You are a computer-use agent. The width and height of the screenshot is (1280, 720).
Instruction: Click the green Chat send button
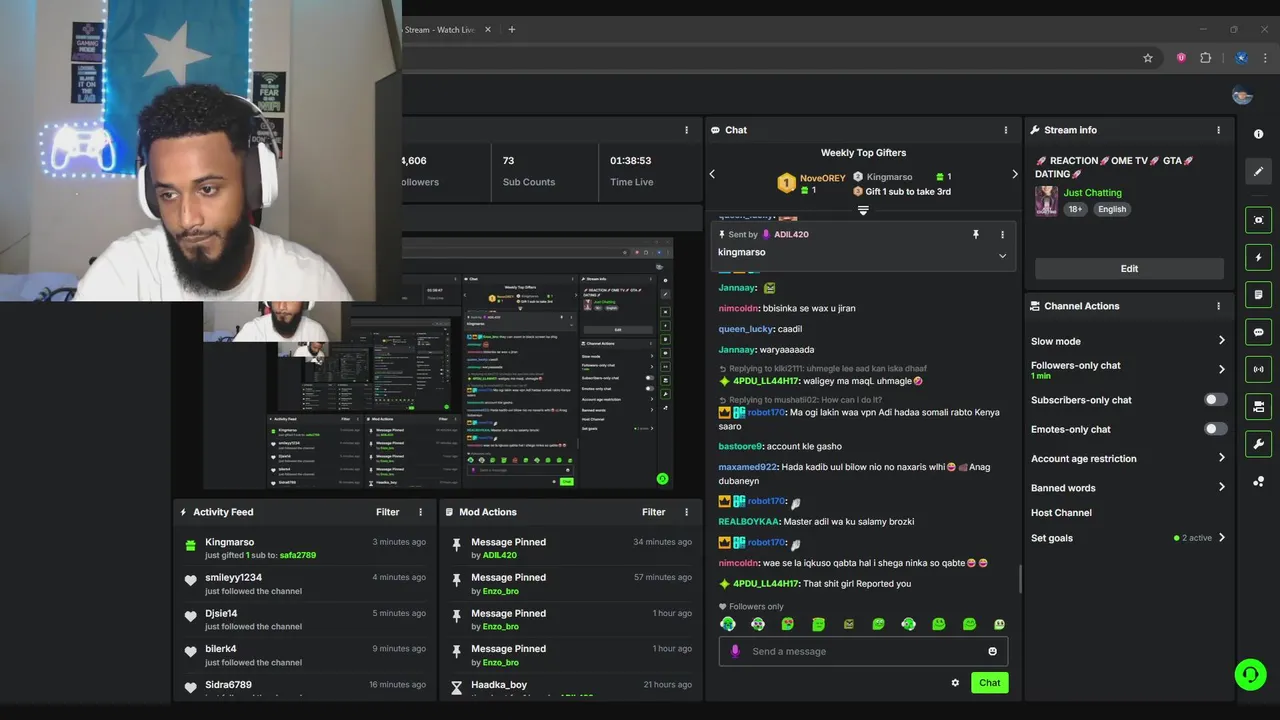tap(989, 683)
